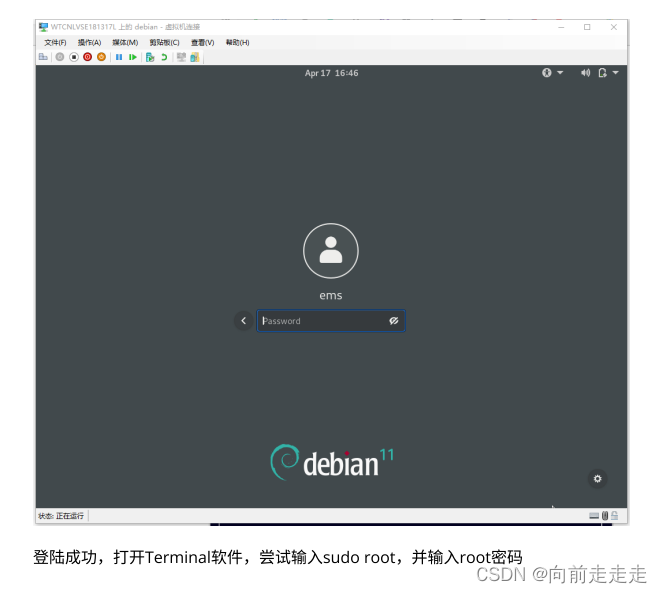The height and width of the screenshot is (593, 662).
Task: Click the ems user avatar
Action: click(x=331, y=251)
